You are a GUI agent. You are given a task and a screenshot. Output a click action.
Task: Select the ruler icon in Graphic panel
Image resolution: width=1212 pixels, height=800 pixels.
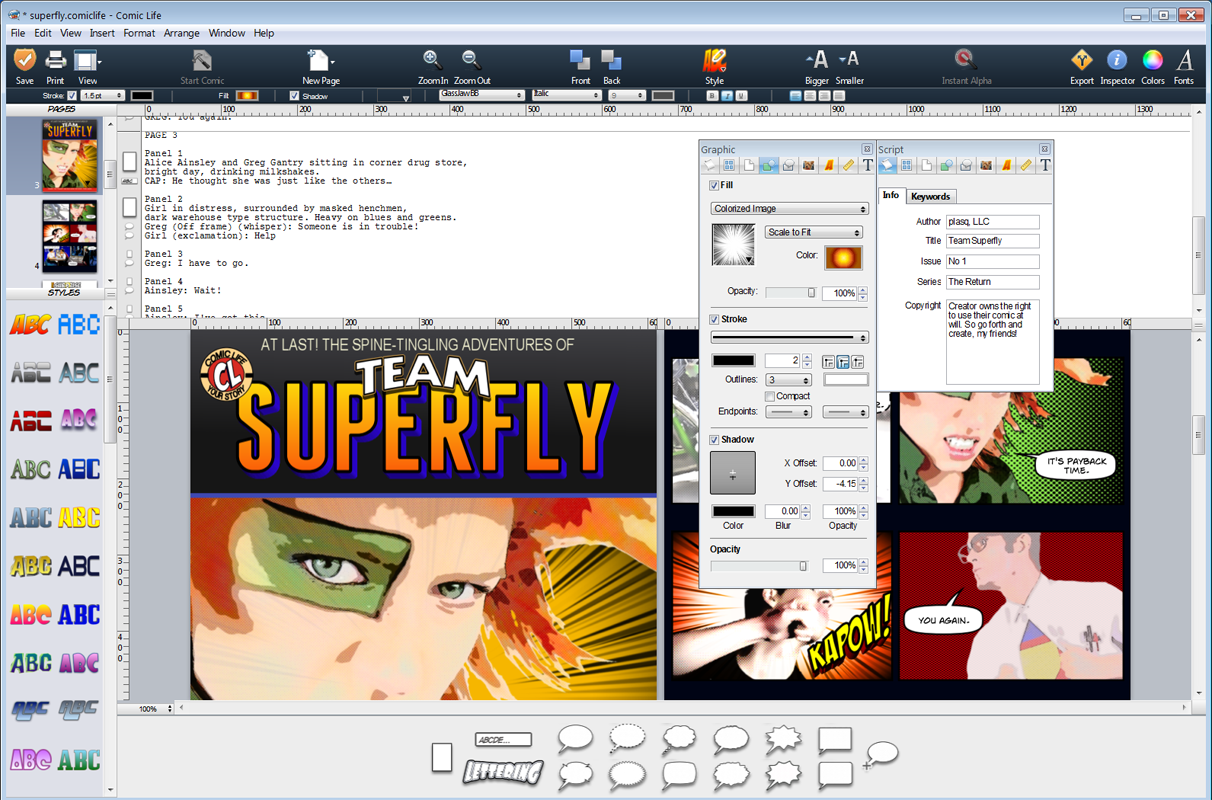tap(848, 165)
